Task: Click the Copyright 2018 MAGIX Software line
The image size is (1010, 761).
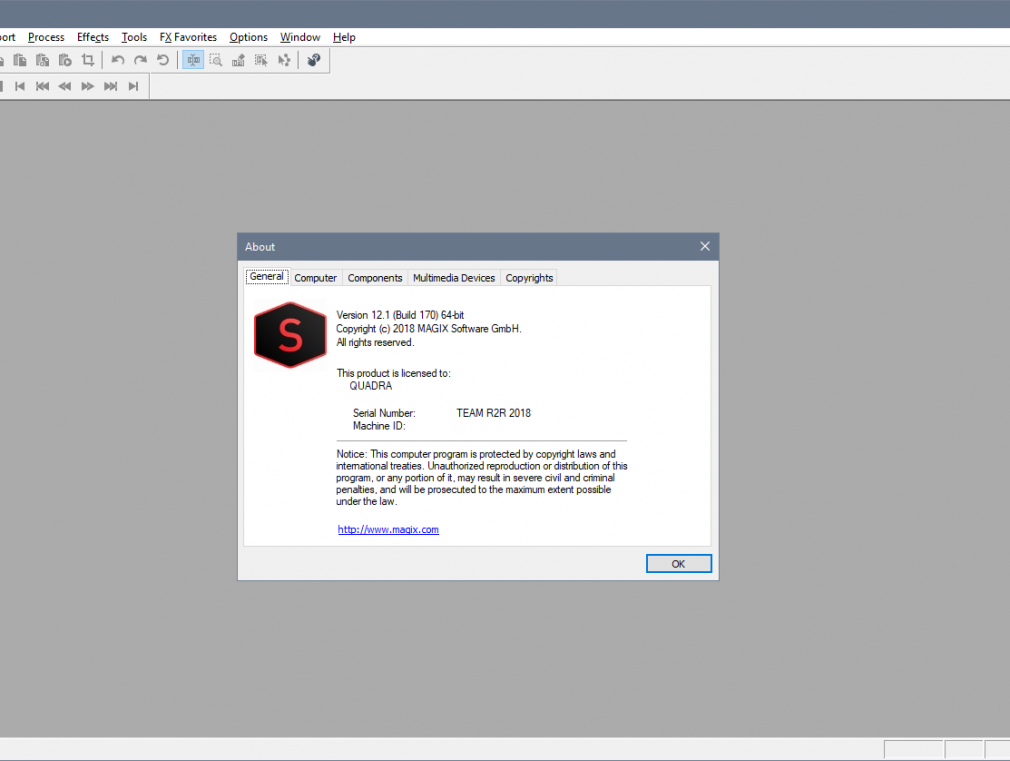Action: click(x=428, y=329)
